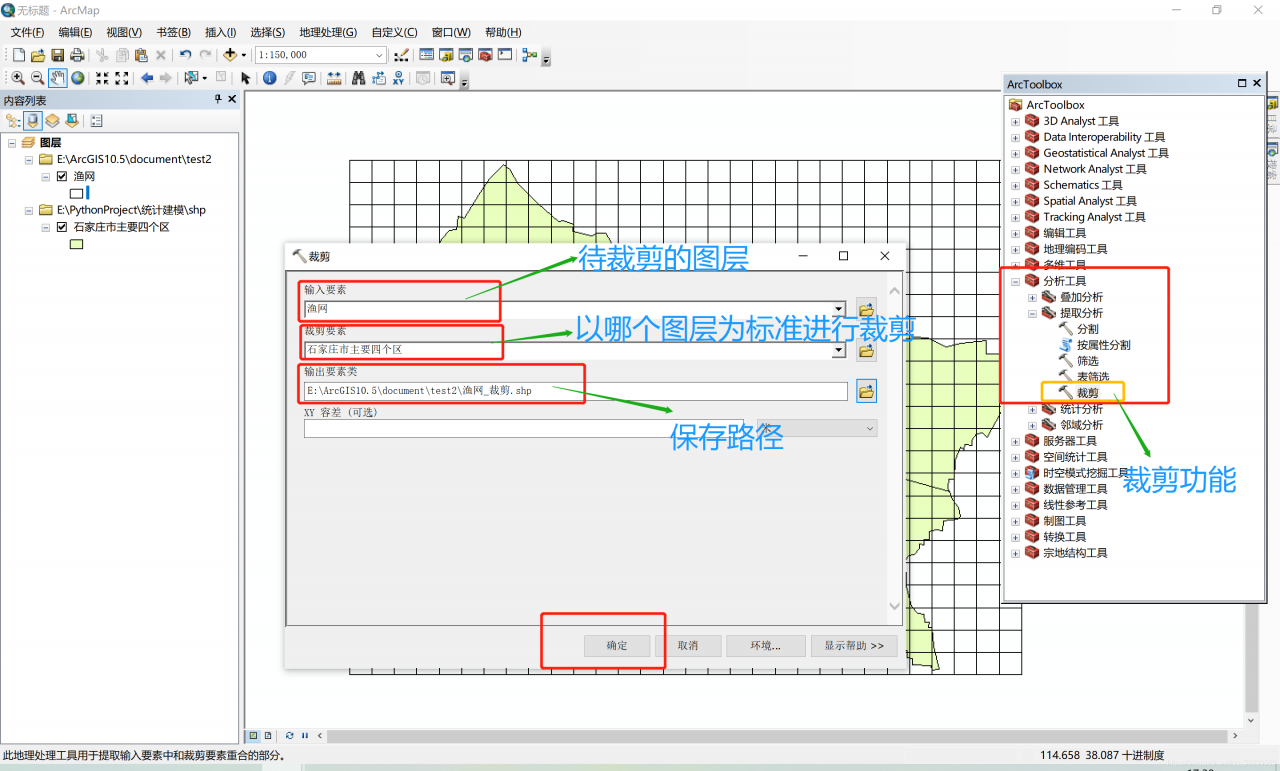The width and height of the screenshot is (1280, 771).
Task: Go back to previous extent
Action: pyautogui.click(x=147, y=78)
